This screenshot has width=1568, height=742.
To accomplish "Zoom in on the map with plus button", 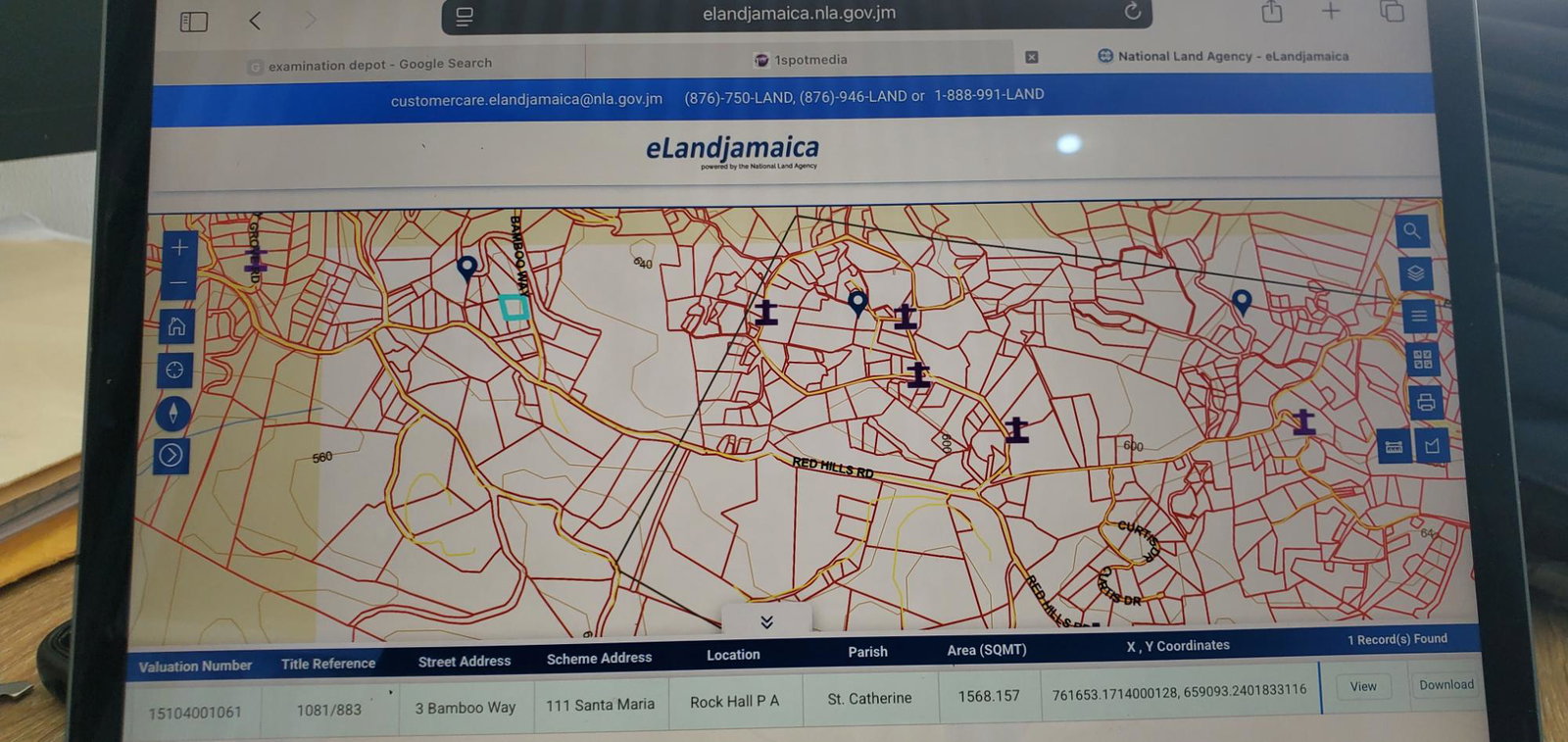I will point(179,248).
